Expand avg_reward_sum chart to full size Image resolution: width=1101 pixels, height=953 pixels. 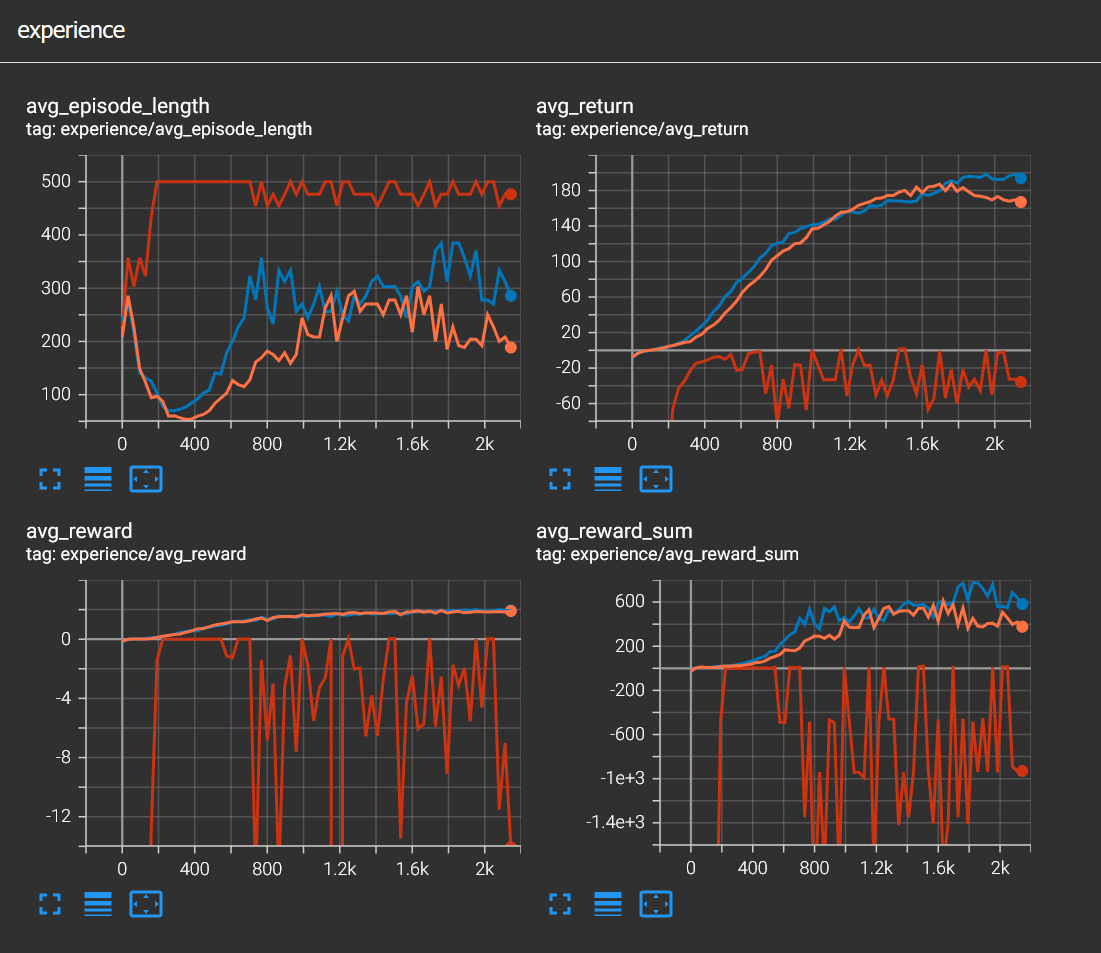coord(560,905)
